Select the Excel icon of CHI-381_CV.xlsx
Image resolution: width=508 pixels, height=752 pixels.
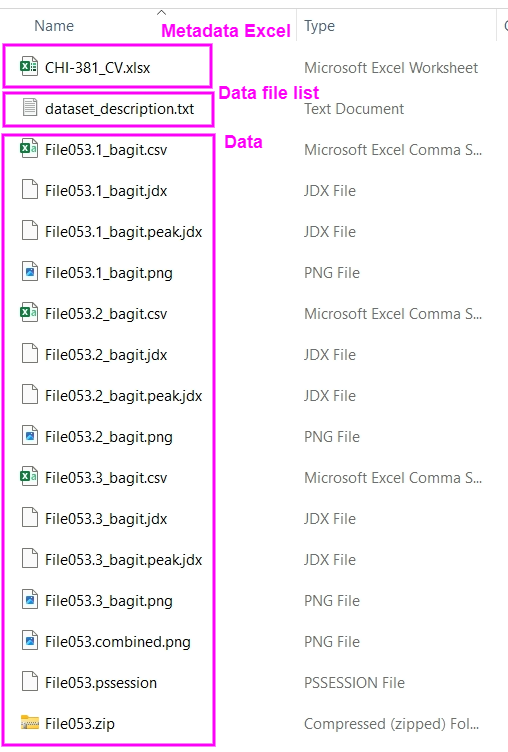tap(29, 67)
